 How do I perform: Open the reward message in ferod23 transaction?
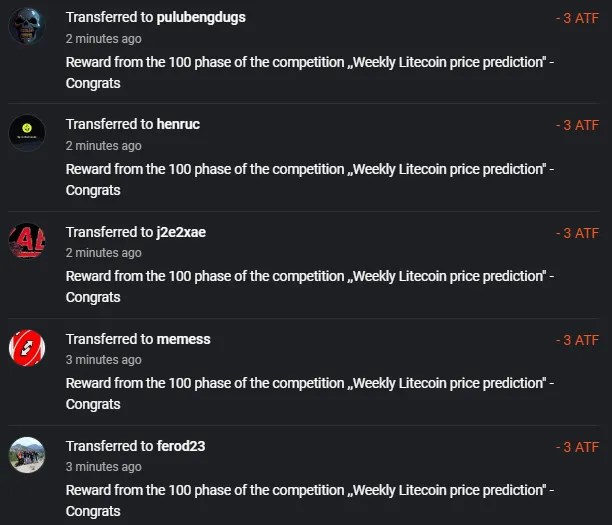310,501
